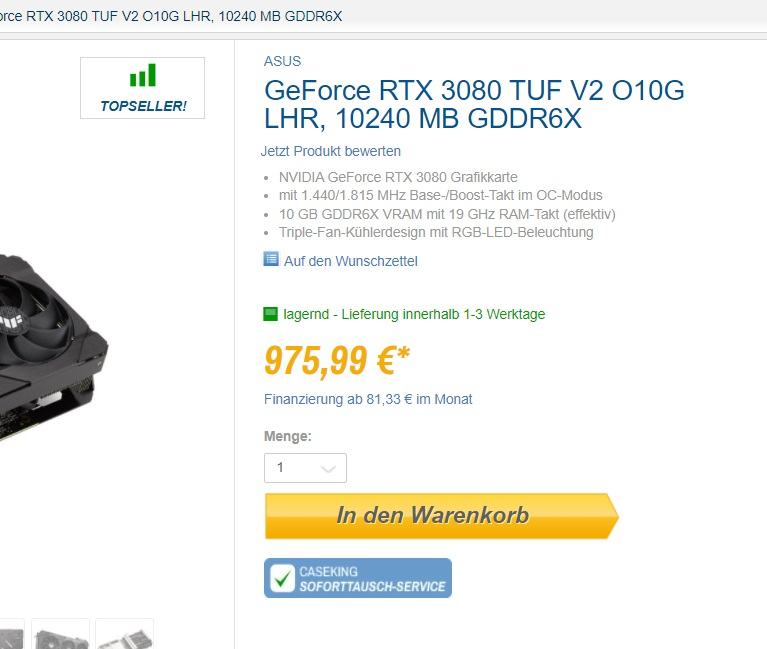767x649 pixels.
Task: Open the Menge quantity dropdown
Action: pyautogui.click(x=305, y=468)
